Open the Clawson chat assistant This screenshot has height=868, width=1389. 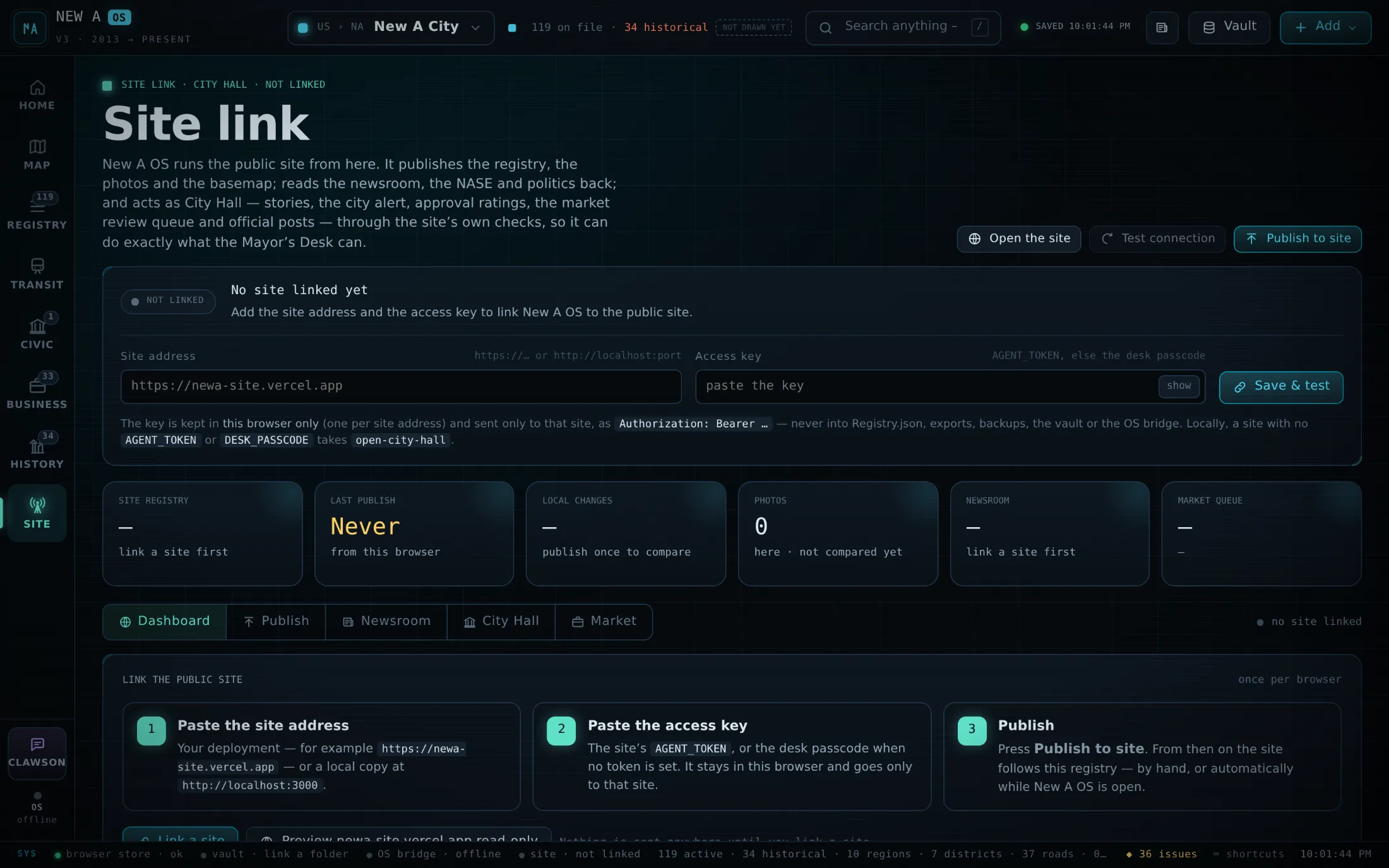37,752
